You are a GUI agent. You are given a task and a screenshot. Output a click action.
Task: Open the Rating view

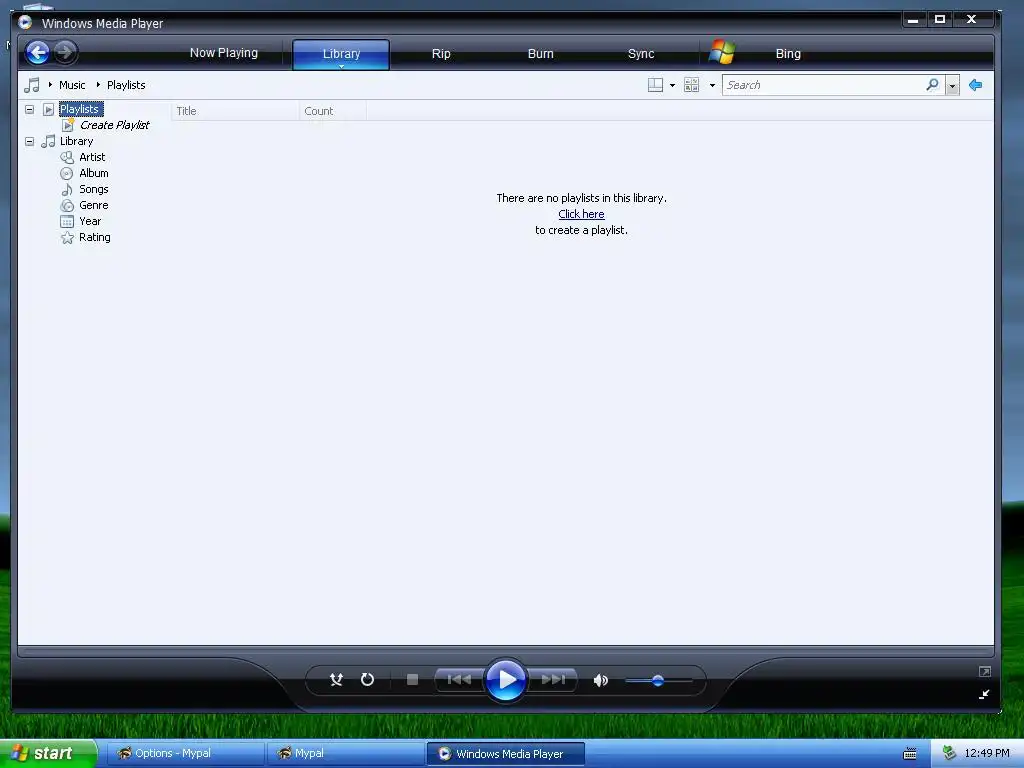coord(95,237)
